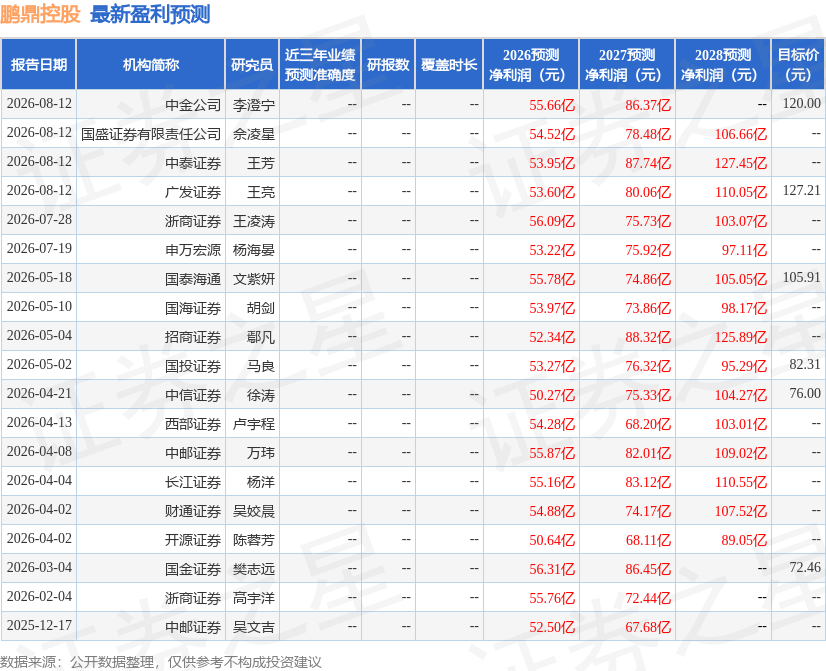This screenshot has height=671, width=826.
Task: Click report date 2026-04-08
Action: (x=39, y=451)
